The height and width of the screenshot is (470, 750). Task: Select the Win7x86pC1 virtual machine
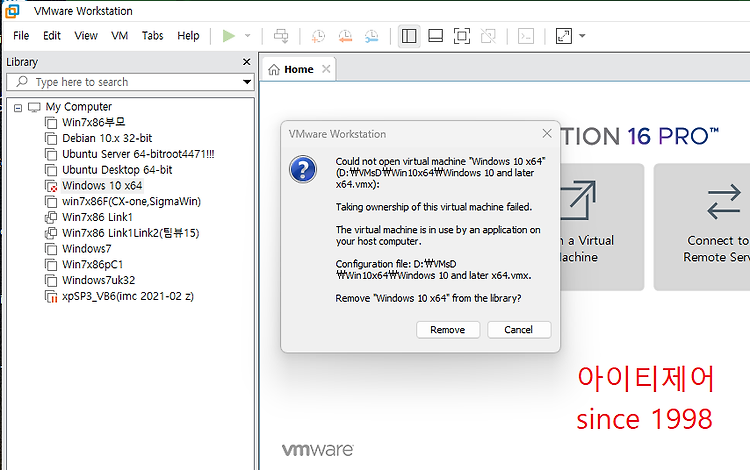coord(93,264)
